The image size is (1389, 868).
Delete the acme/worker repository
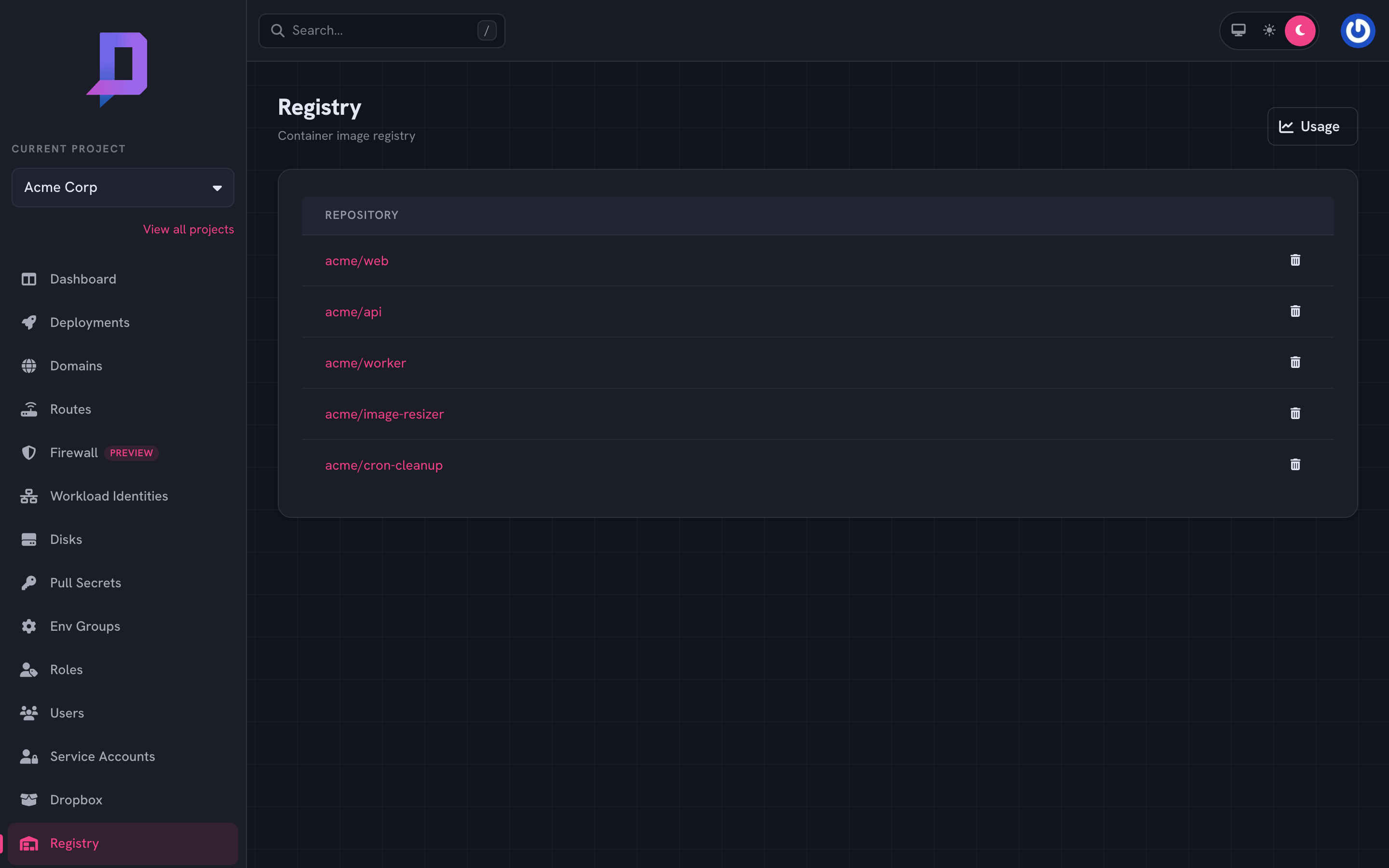click(1295, 362)
